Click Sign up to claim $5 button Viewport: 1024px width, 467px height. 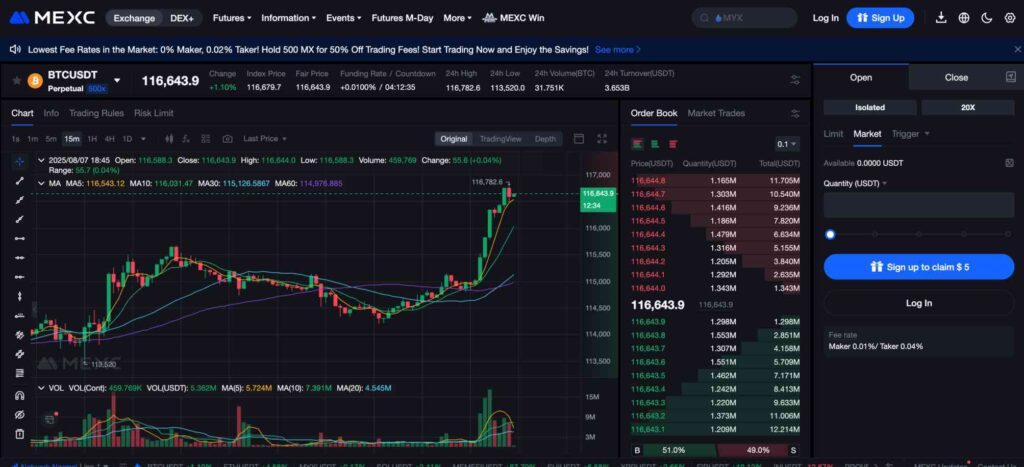[919, 266]
